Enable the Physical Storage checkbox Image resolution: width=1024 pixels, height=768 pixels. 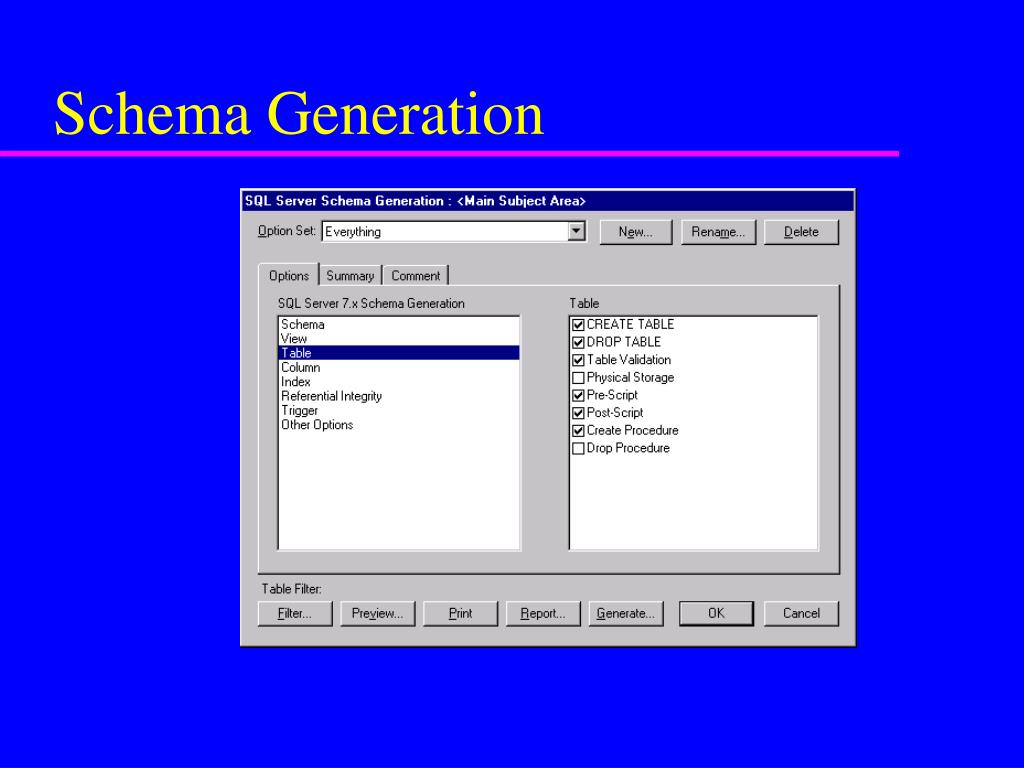578,377
